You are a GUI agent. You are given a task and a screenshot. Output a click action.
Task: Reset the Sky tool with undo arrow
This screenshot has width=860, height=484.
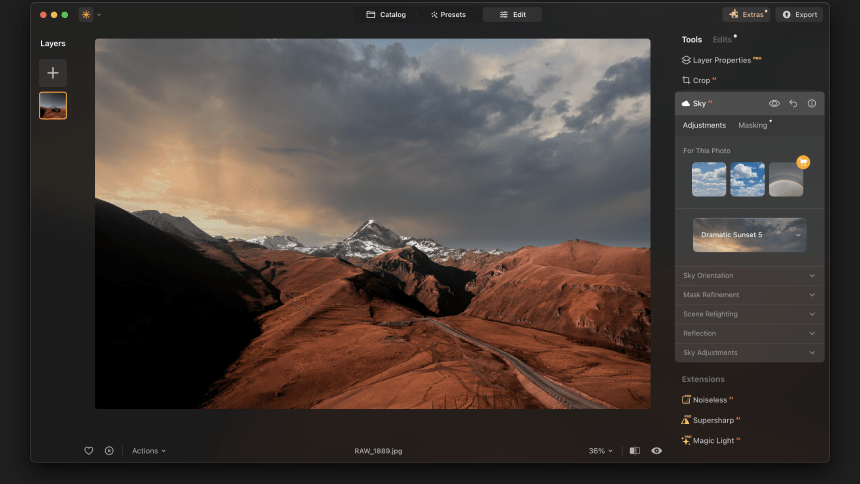793,103
